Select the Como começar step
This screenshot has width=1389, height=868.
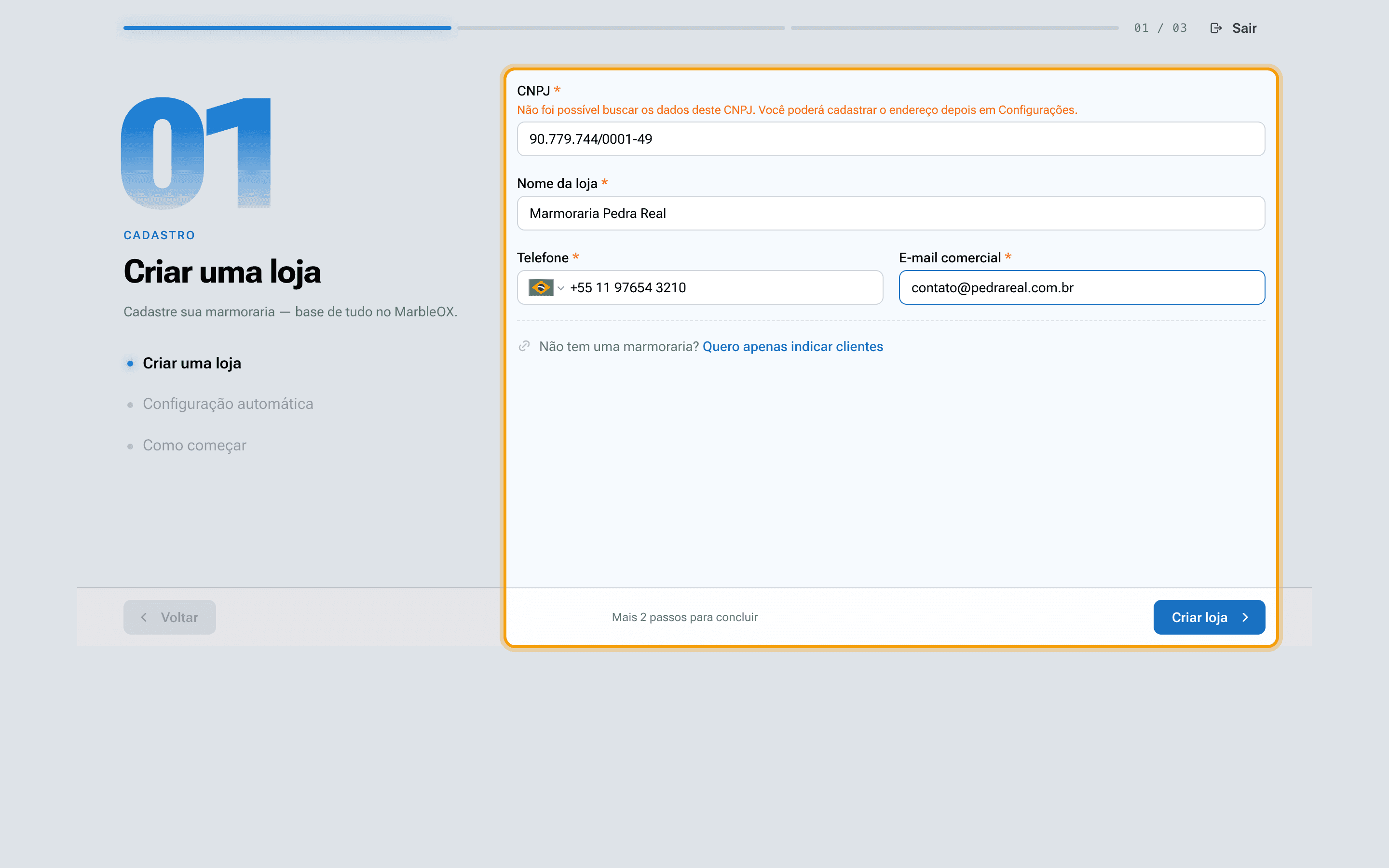(194, 446)
